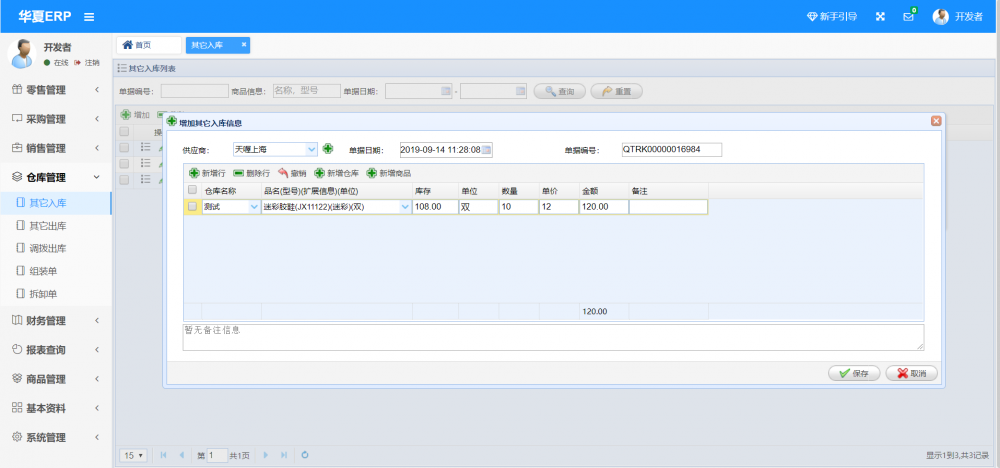The width and height of the screenshot is (1000, 468).
Task: Expand the 商品管理 sidebar menu
Action: (x=55, y=379)
